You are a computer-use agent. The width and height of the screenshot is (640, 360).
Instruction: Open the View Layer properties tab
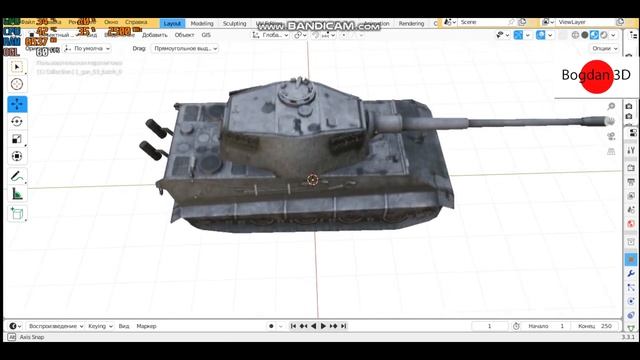pyautogui.click(x=631, y=196)
